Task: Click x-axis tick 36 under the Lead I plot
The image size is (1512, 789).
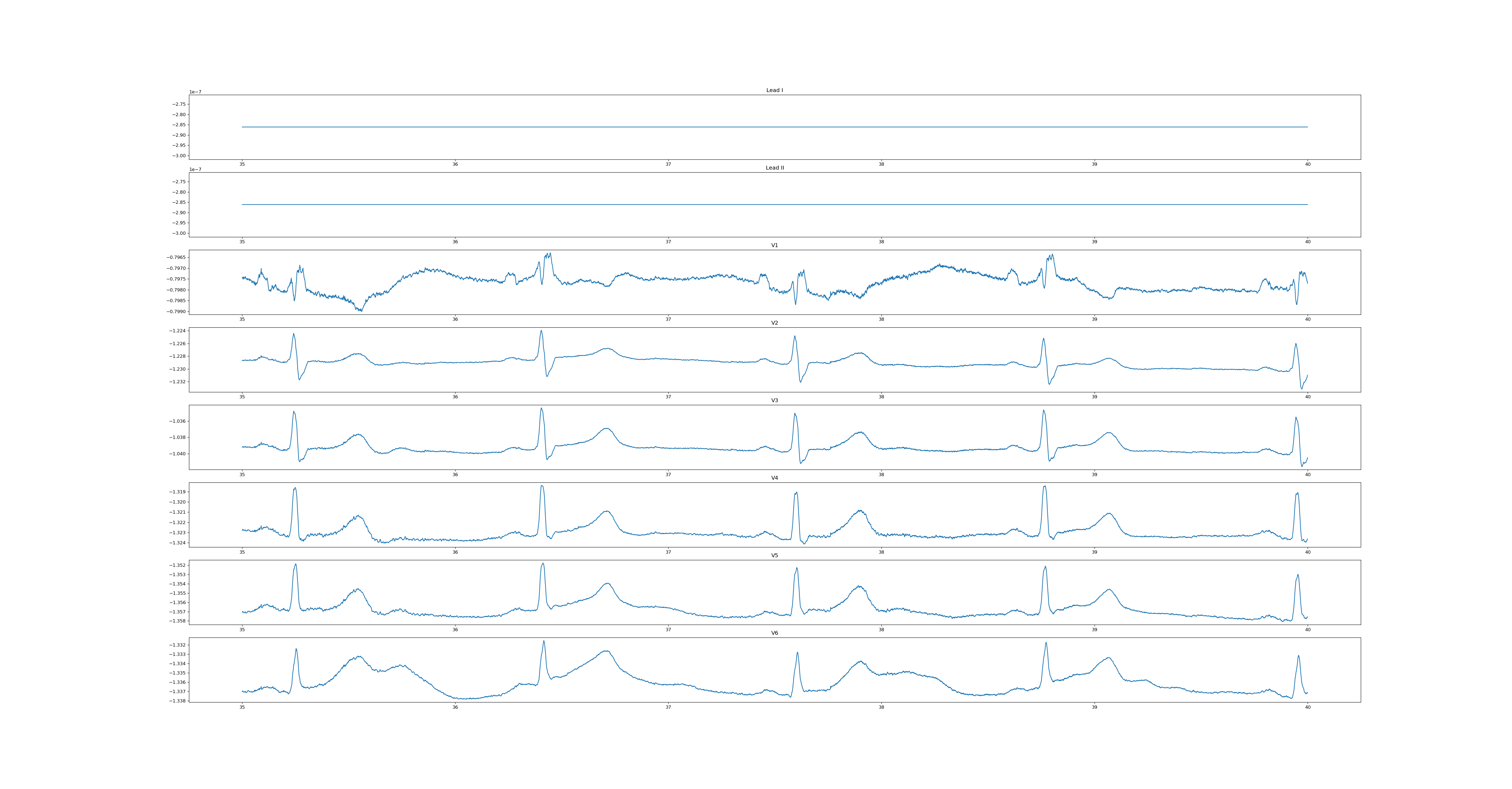Action: point(455,164)
